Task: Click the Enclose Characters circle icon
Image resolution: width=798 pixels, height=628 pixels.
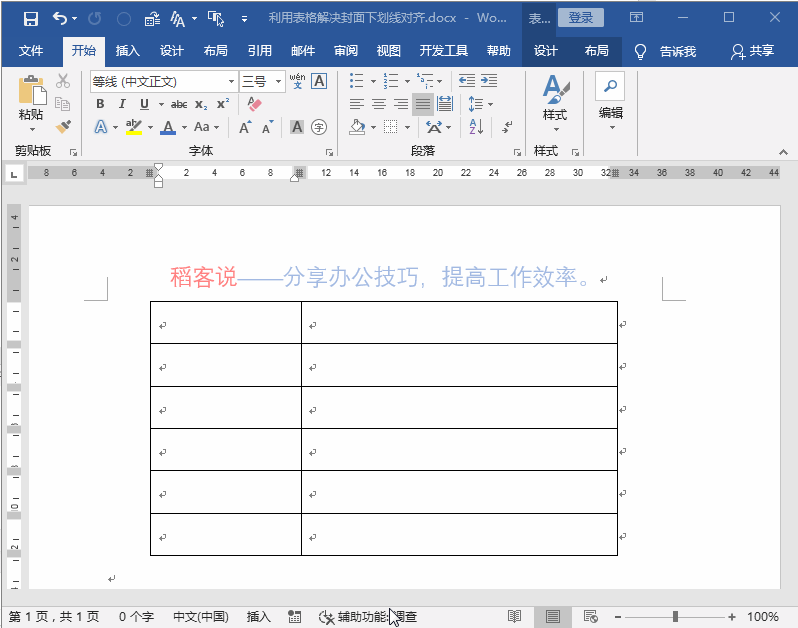Action: coord(319,127)
